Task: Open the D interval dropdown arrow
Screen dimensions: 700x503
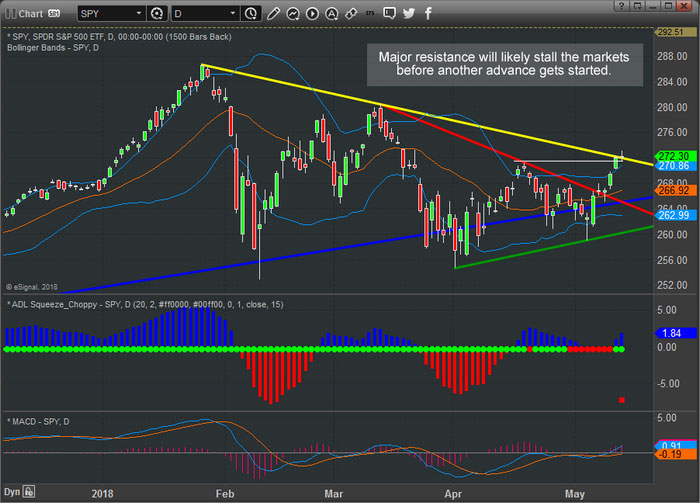Action: [232, 13]
